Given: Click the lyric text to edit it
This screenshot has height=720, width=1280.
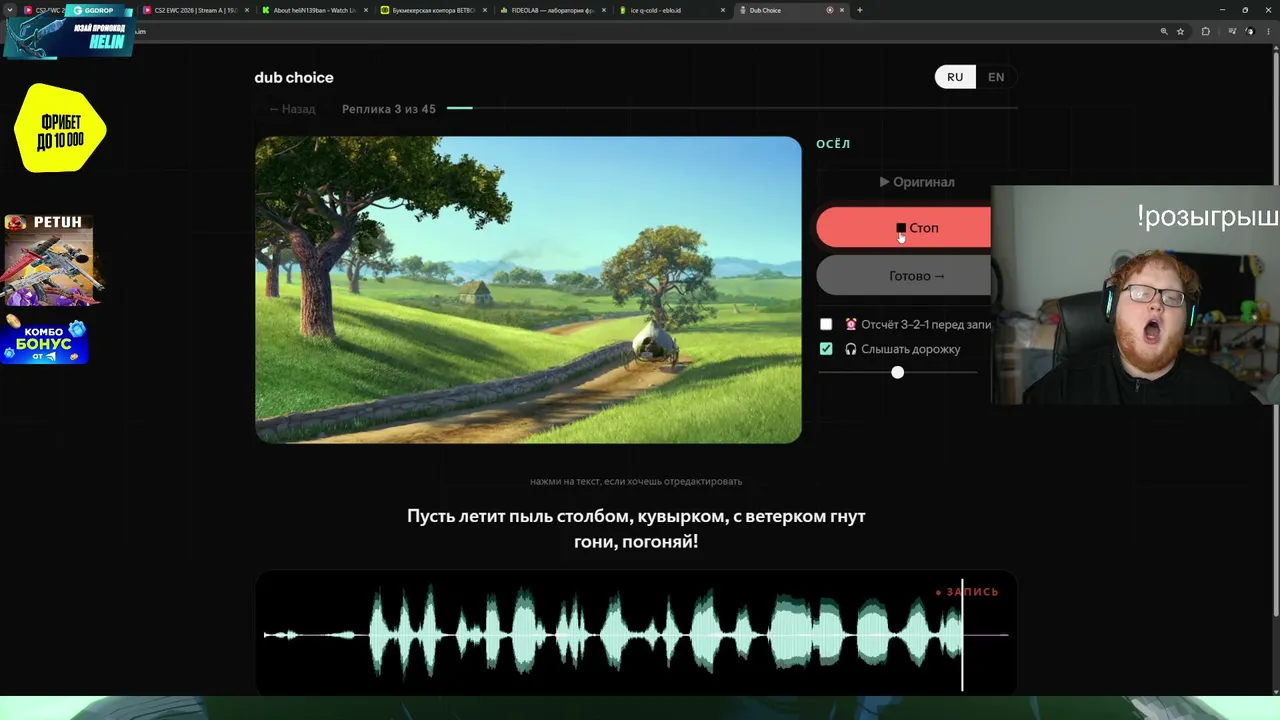Looking at the screenshot, I should pyautogui.click(x=636, y=529).
